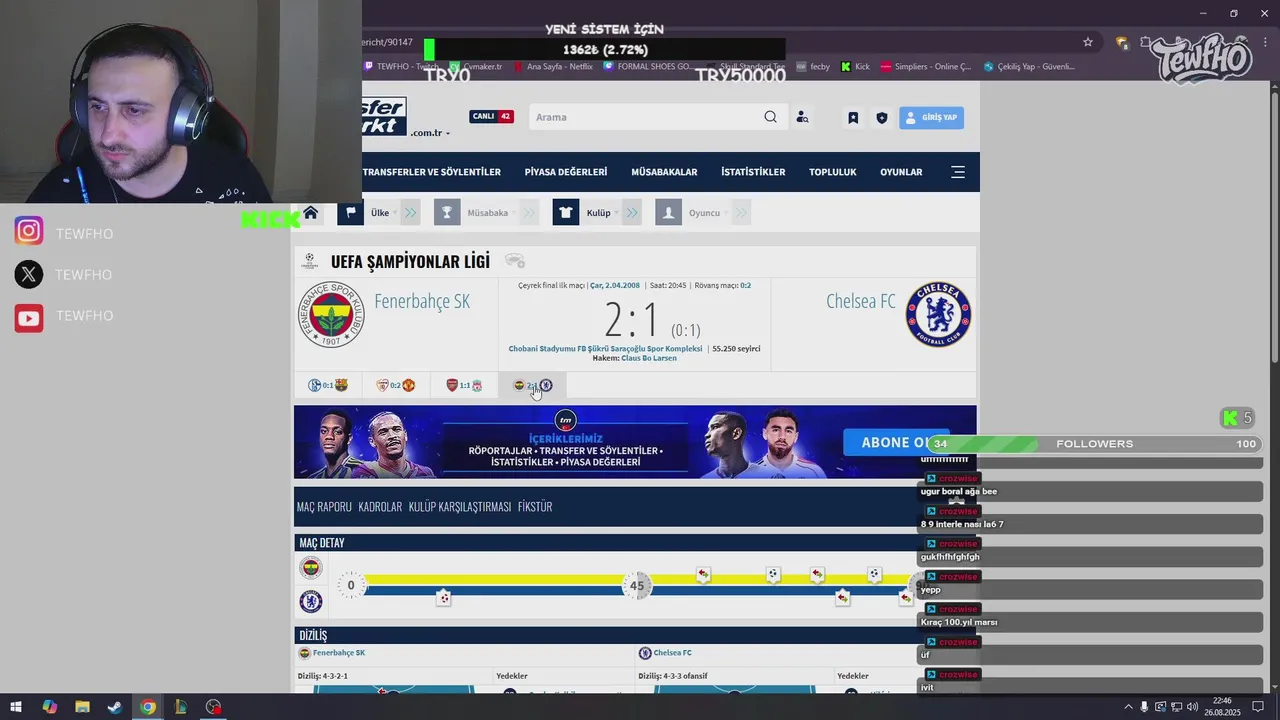The height and width of the screenshot is (720, 1280).
Task: Open the Fenerbahçe club crest
Action: coord(331,315)
